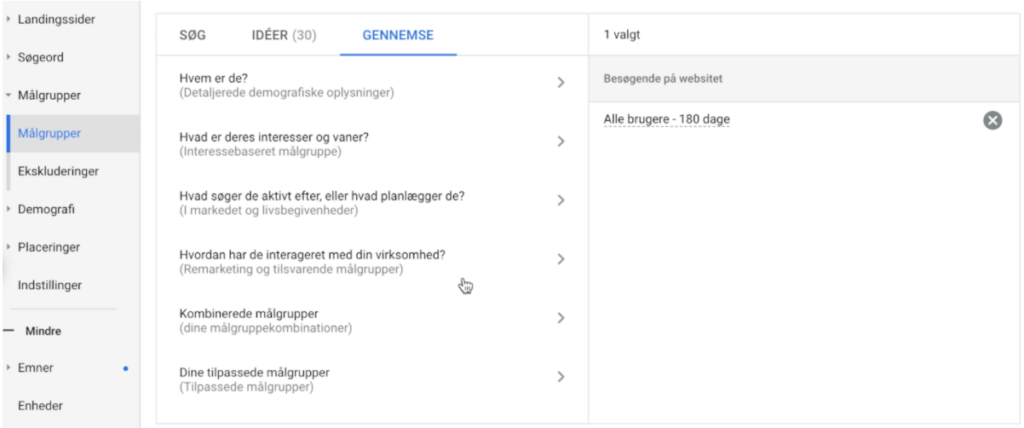
Task: Open chevron for Hvad søger de aktivt efter
Action: (560, 200)
